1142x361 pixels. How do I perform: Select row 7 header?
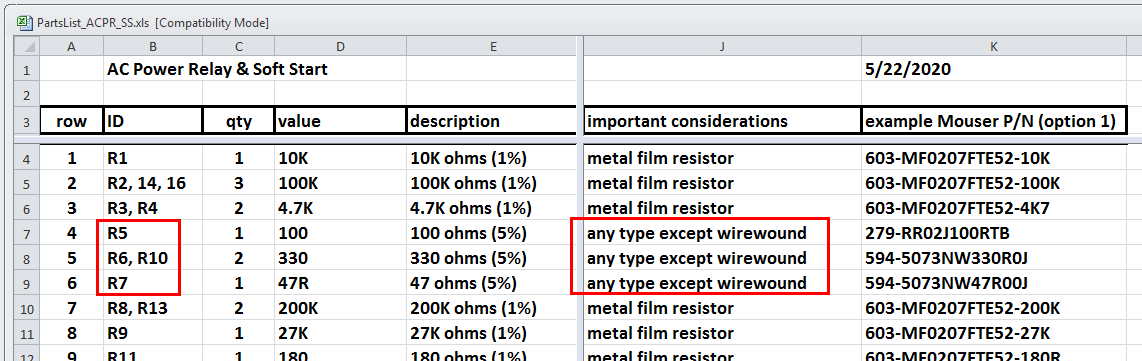pos(27,233)
